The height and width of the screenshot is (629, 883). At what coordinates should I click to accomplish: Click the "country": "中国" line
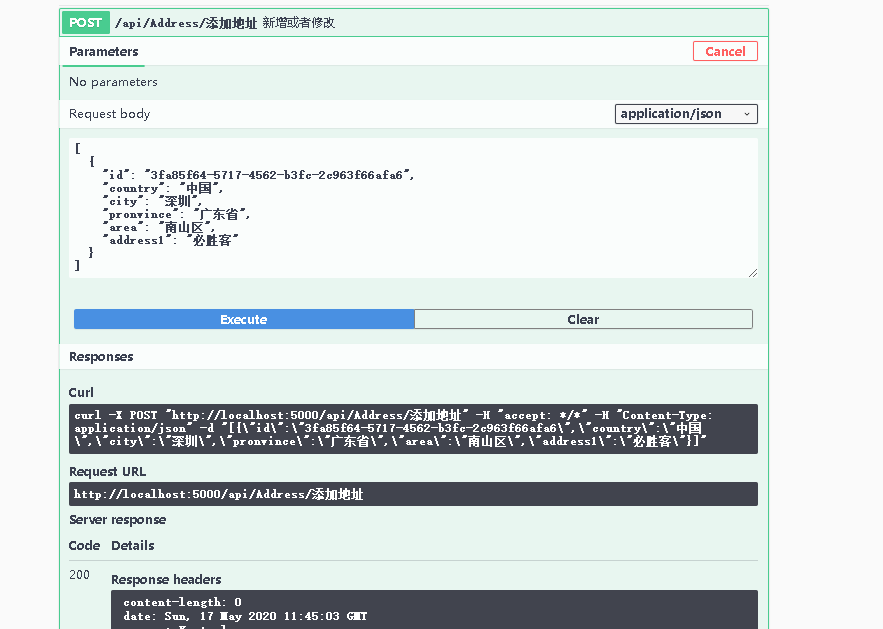pyautogui.click(x=163, y=188)
